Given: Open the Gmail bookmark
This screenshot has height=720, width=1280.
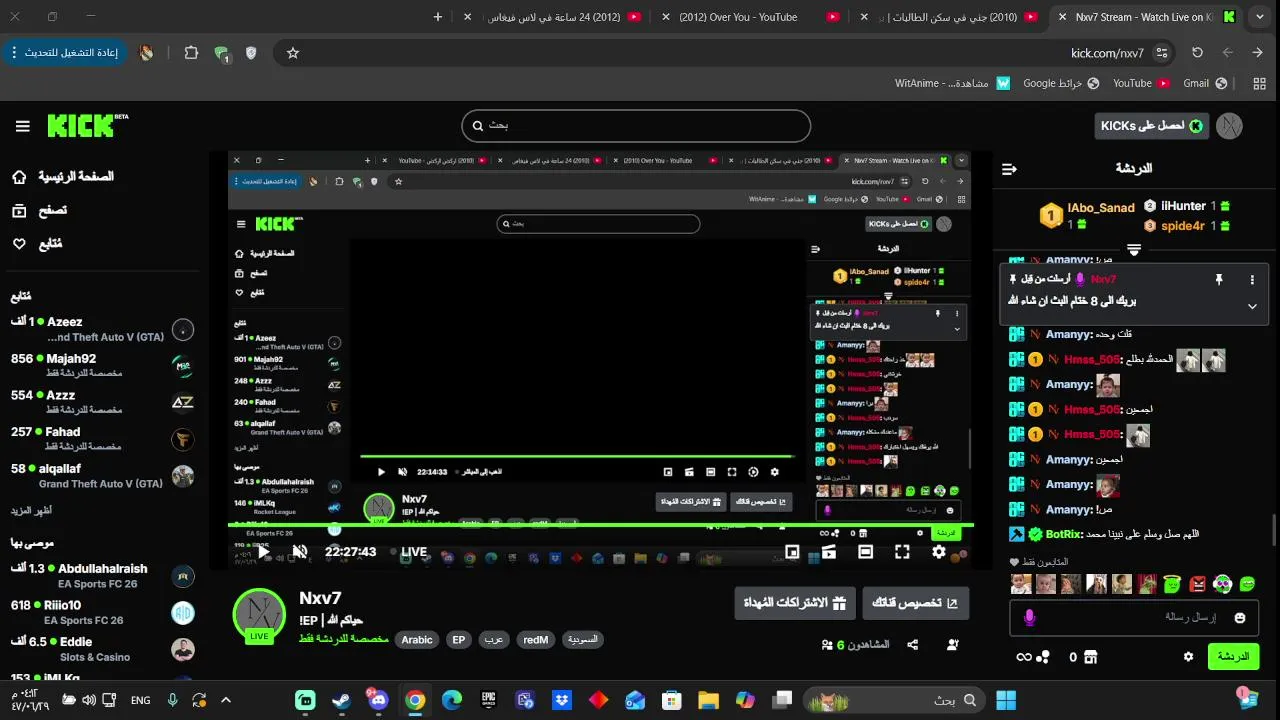Looking at the screenshot, I should (1206, 84).
